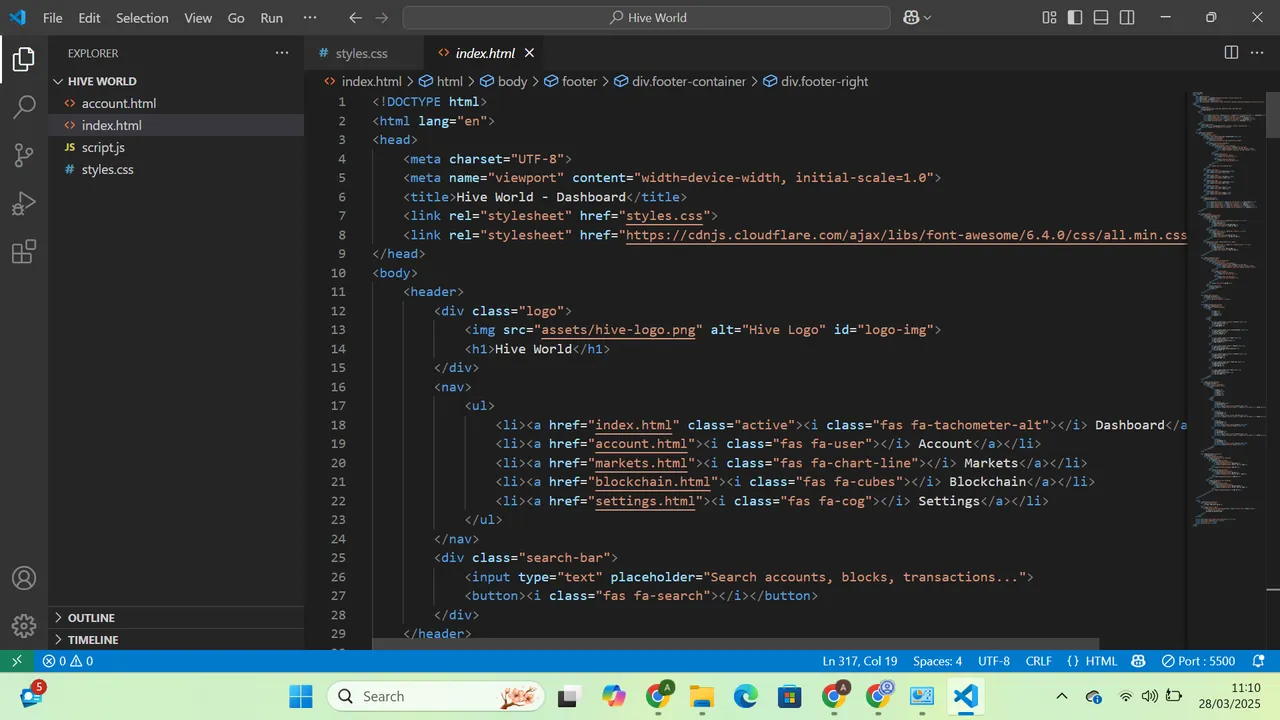Switch to the styles.css tab
1280x720 pixels.
[x=361, y=53]
